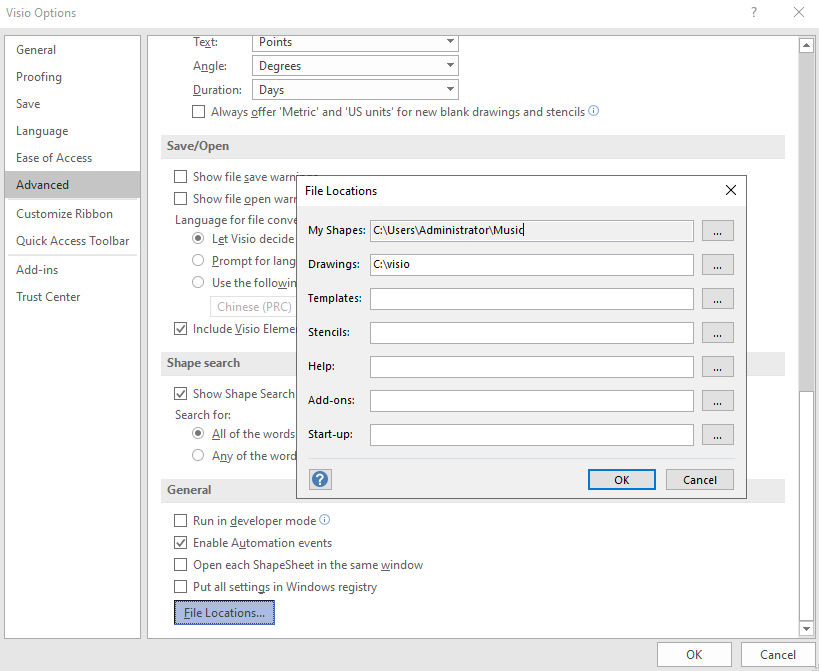Select Let Visio decide language radio

coord(198,238)
